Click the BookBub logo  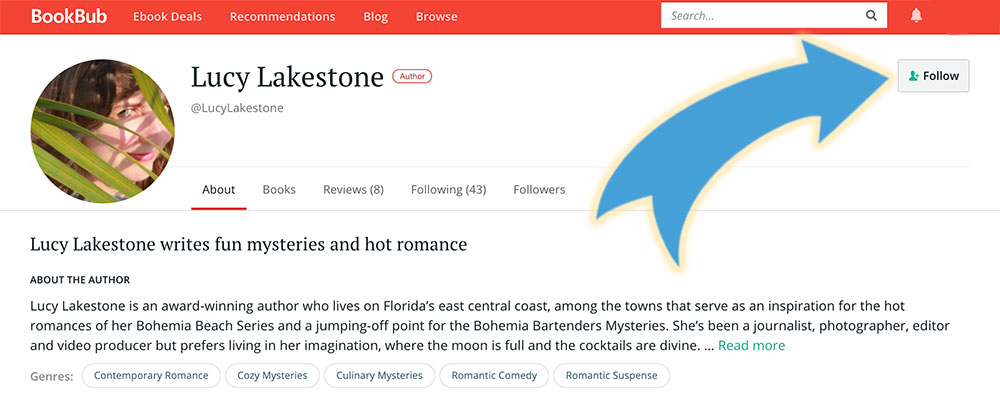[x=69, y=16]
